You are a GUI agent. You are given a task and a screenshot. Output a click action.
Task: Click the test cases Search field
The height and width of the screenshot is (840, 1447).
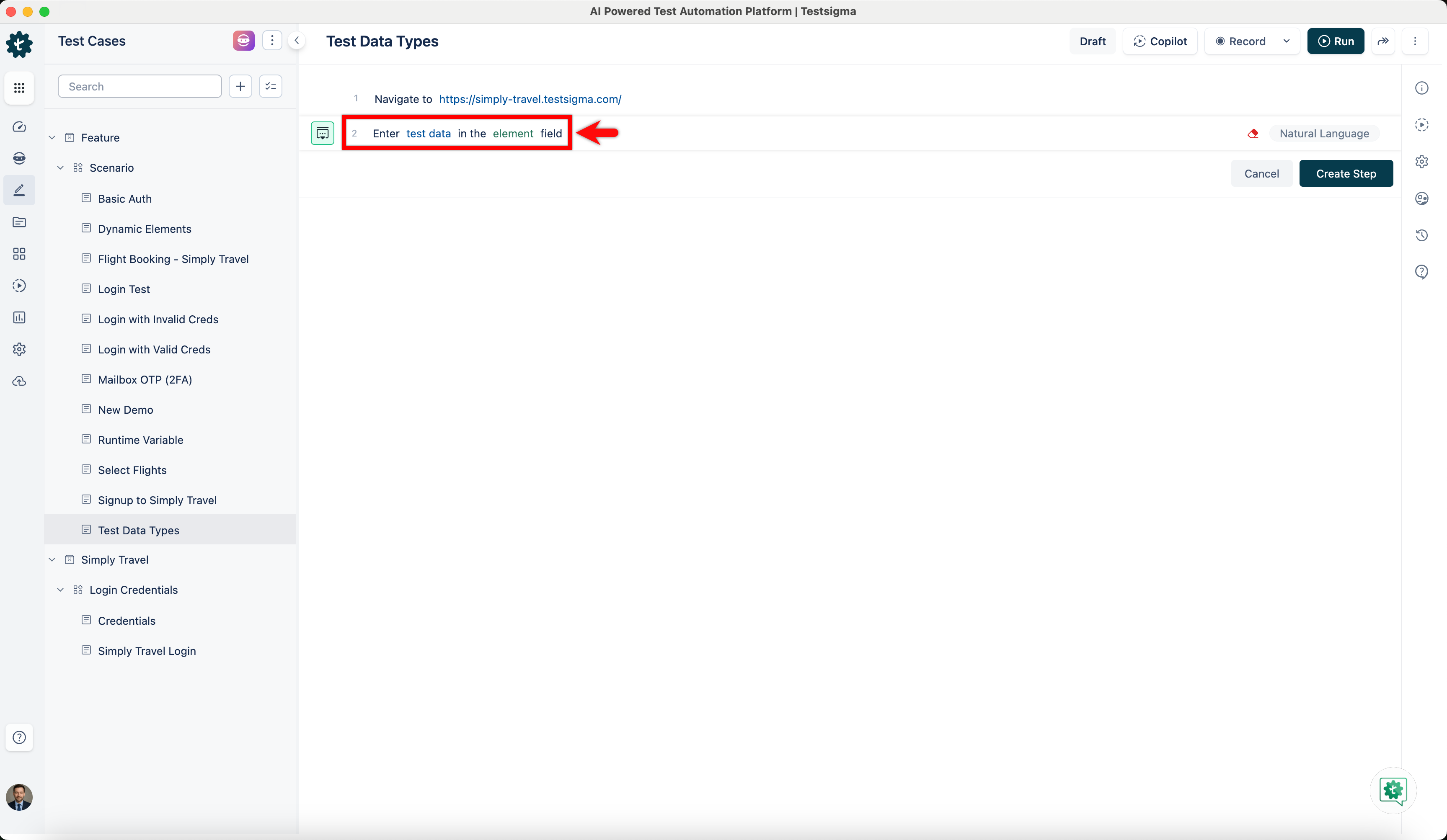[140, 87]
